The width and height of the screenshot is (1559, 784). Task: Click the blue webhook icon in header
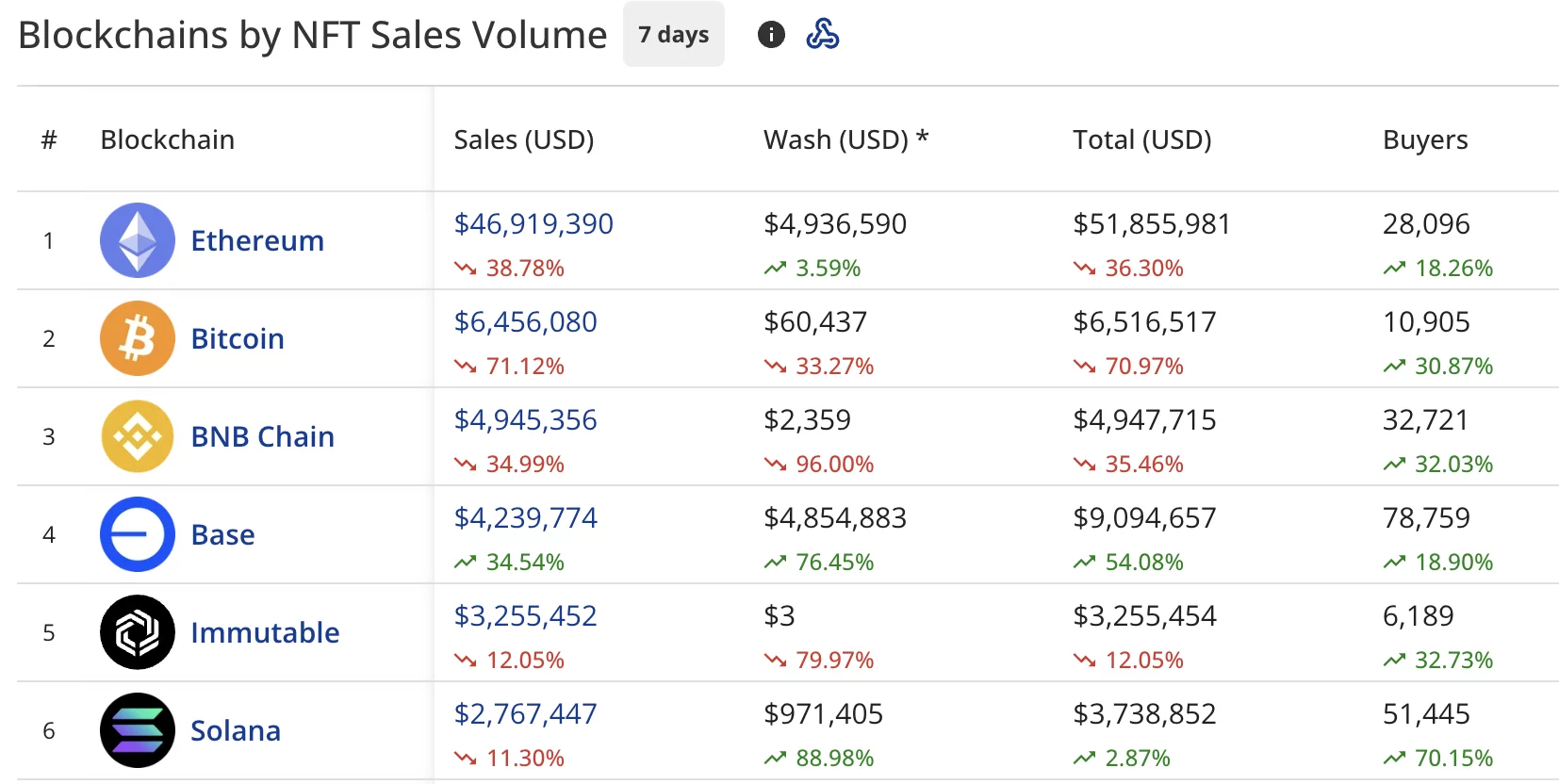(x=822, y=35)
